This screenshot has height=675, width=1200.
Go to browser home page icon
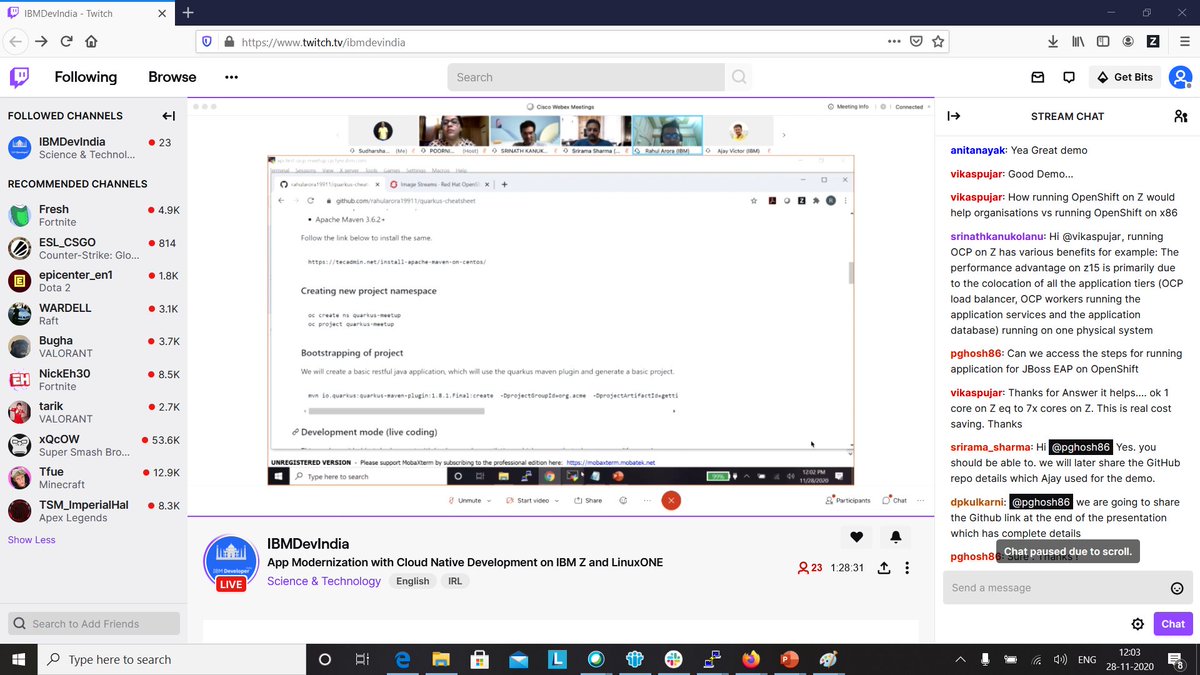coord(91,42)
